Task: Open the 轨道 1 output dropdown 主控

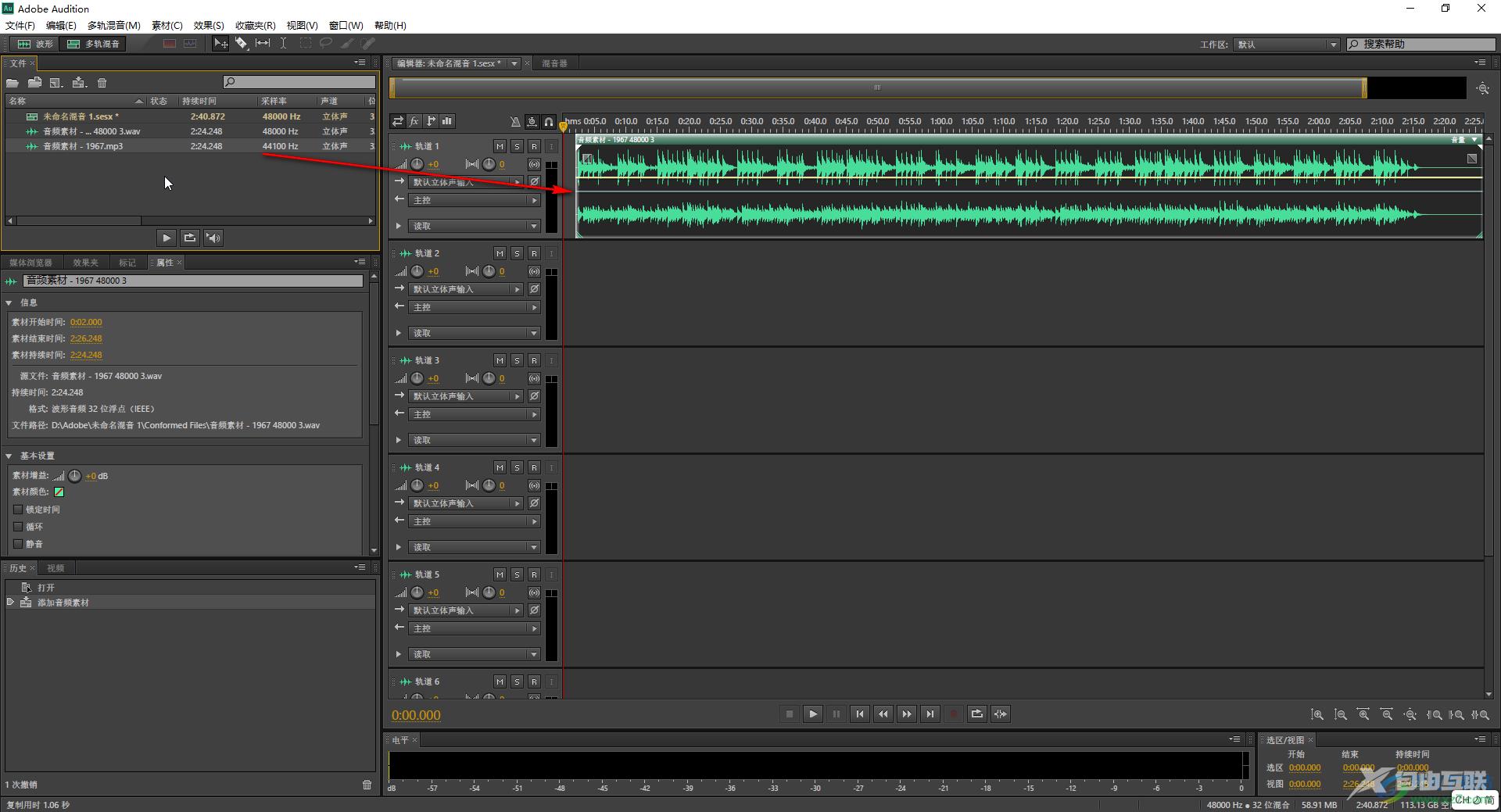Action: coord(475,200)
